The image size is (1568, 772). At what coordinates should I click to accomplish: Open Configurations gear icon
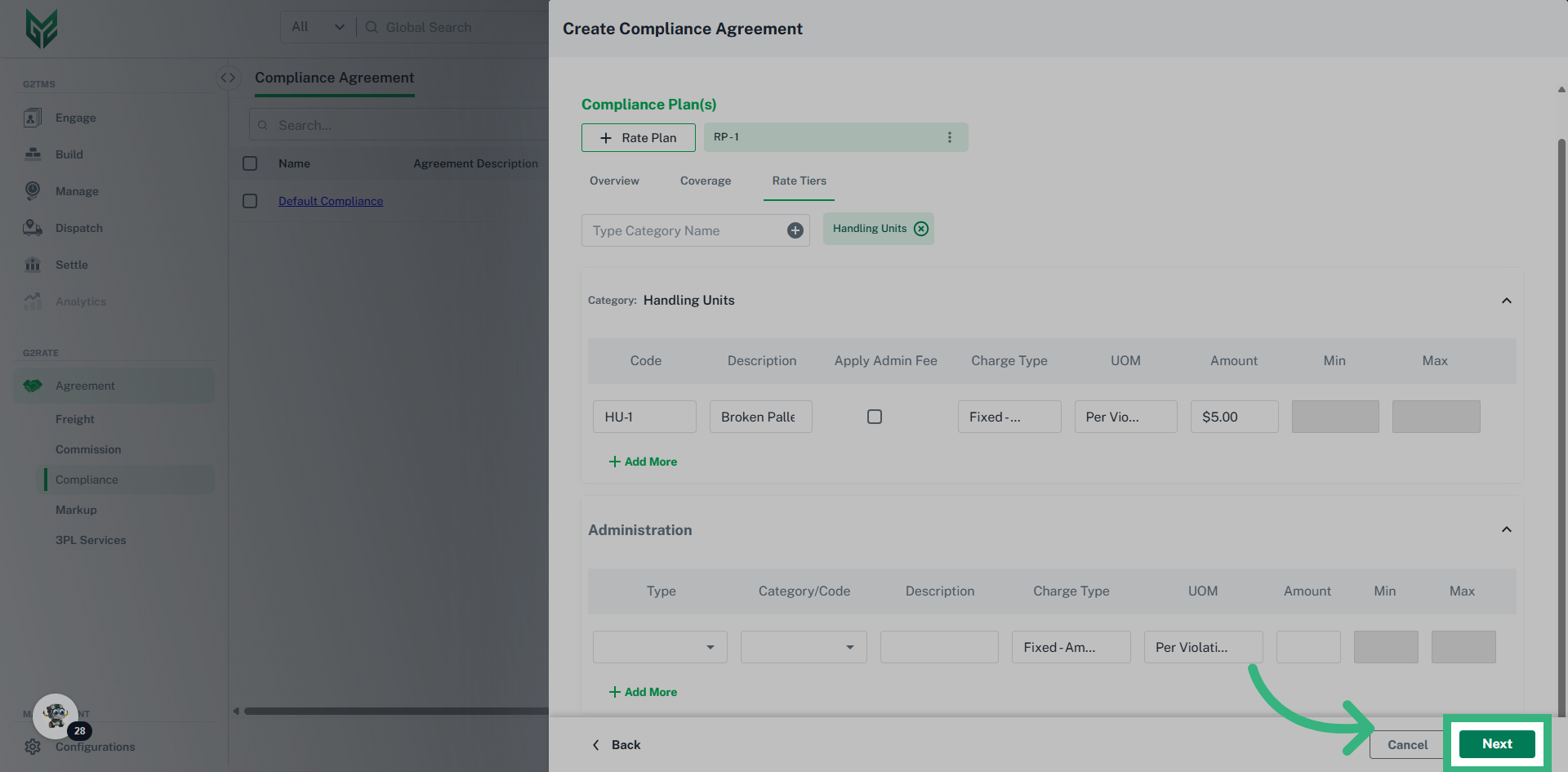point(33,747)
